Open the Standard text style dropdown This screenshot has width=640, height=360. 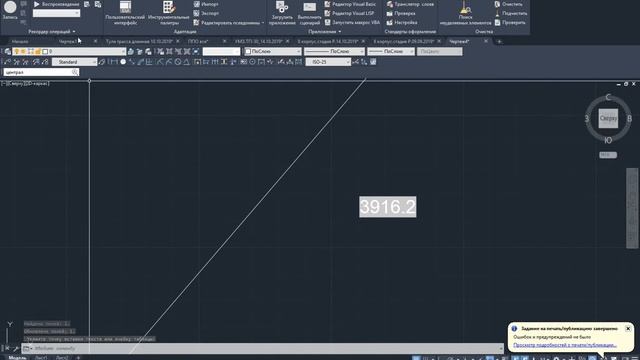point(74,62)
